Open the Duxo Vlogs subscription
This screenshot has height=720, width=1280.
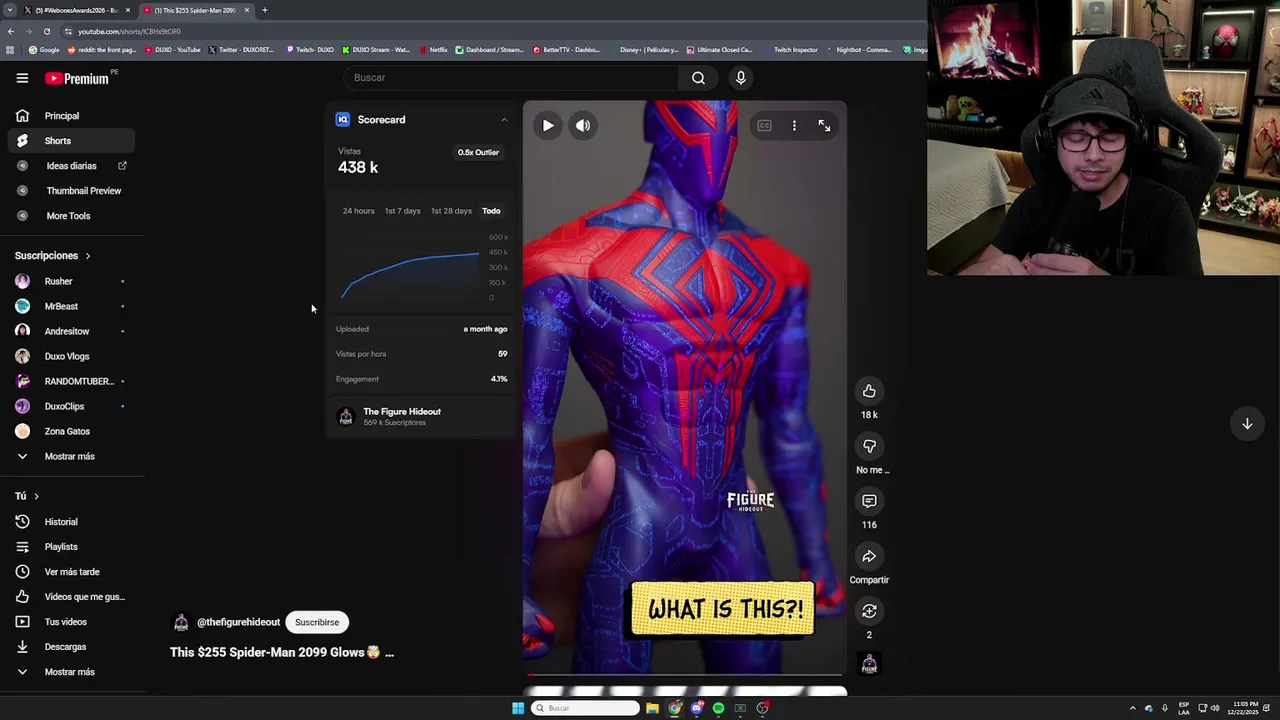[x=70, y=356]
